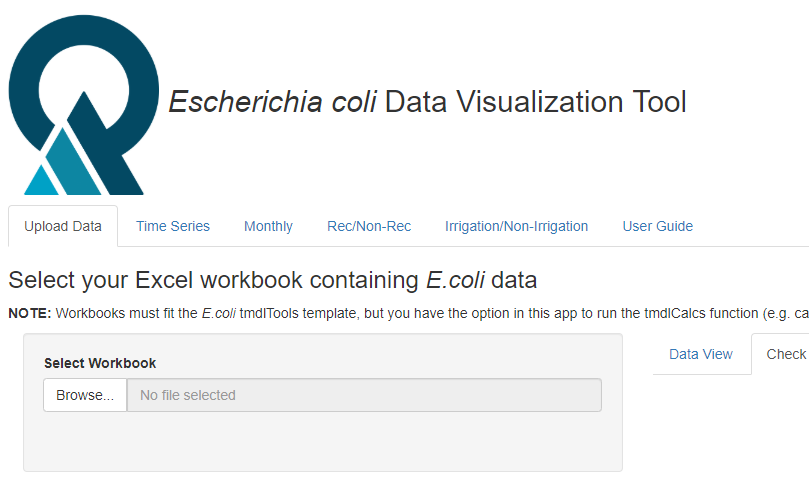Switch to the Data View tab
Screen dimensions: 809x481
point(701,354)
